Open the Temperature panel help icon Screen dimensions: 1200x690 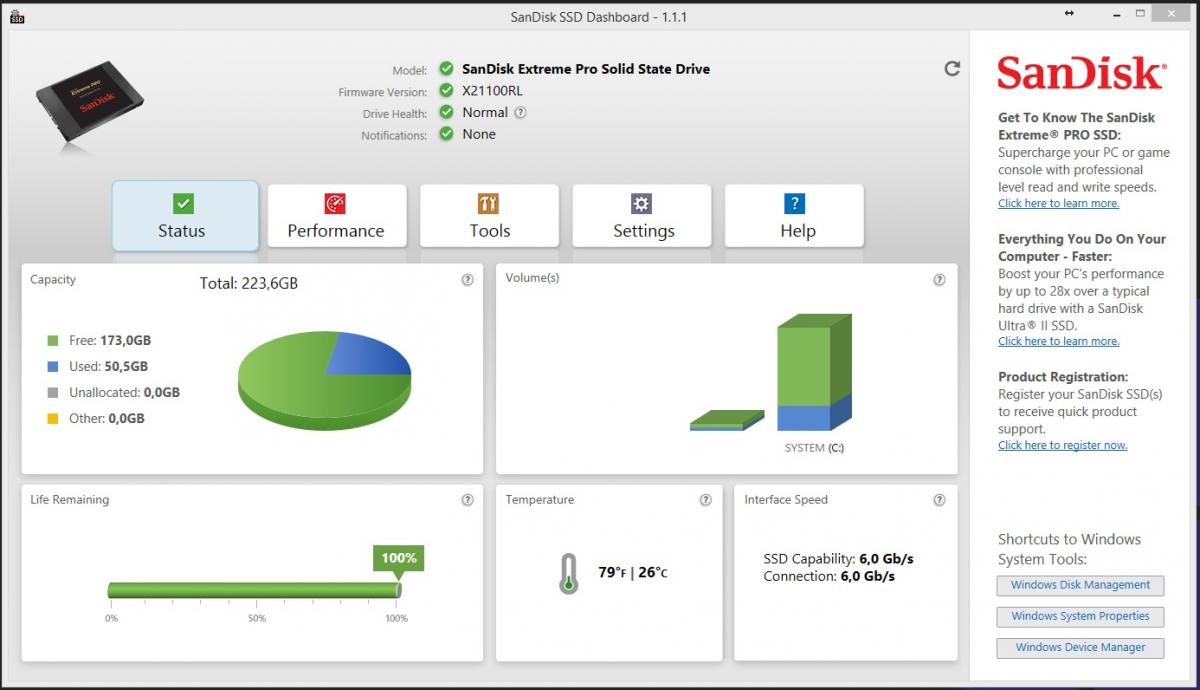click(x=706, y=500)
